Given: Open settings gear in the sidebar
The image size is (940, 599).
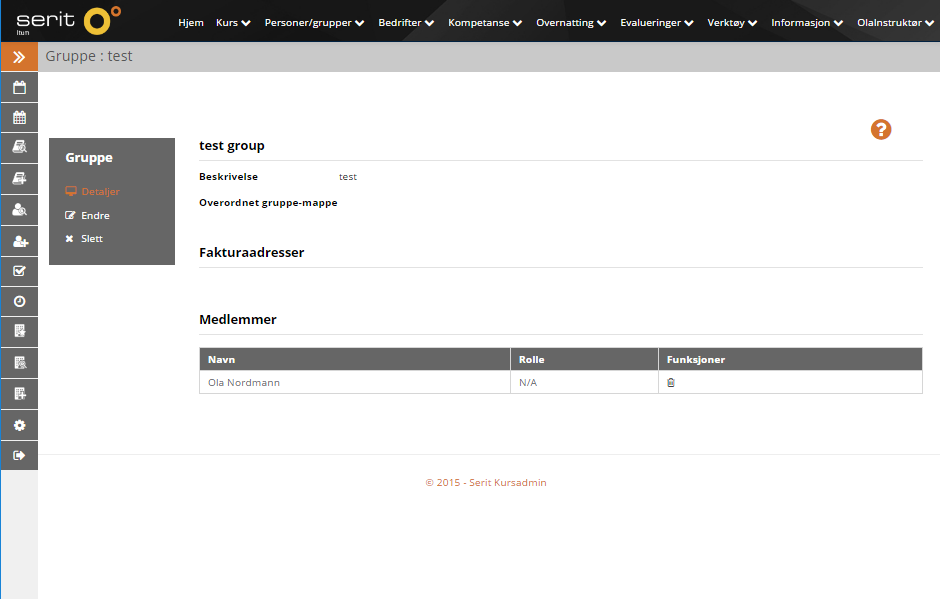Looking at the screenshot, I should (19, 425).
